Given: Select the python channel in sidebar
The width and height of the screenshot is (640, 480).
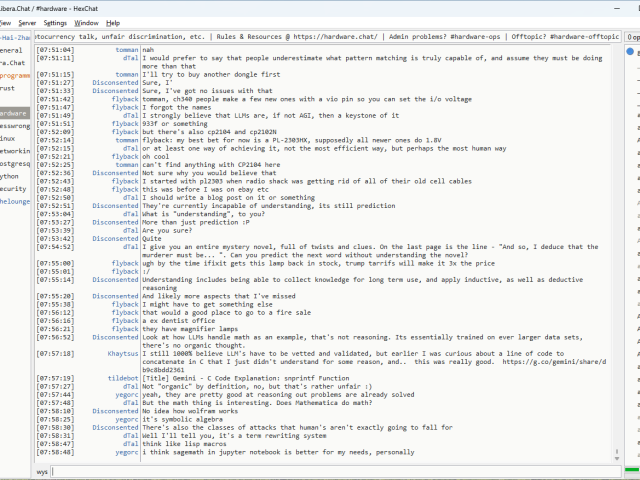Looking at the screenshot, I should [x=12, y=176].
